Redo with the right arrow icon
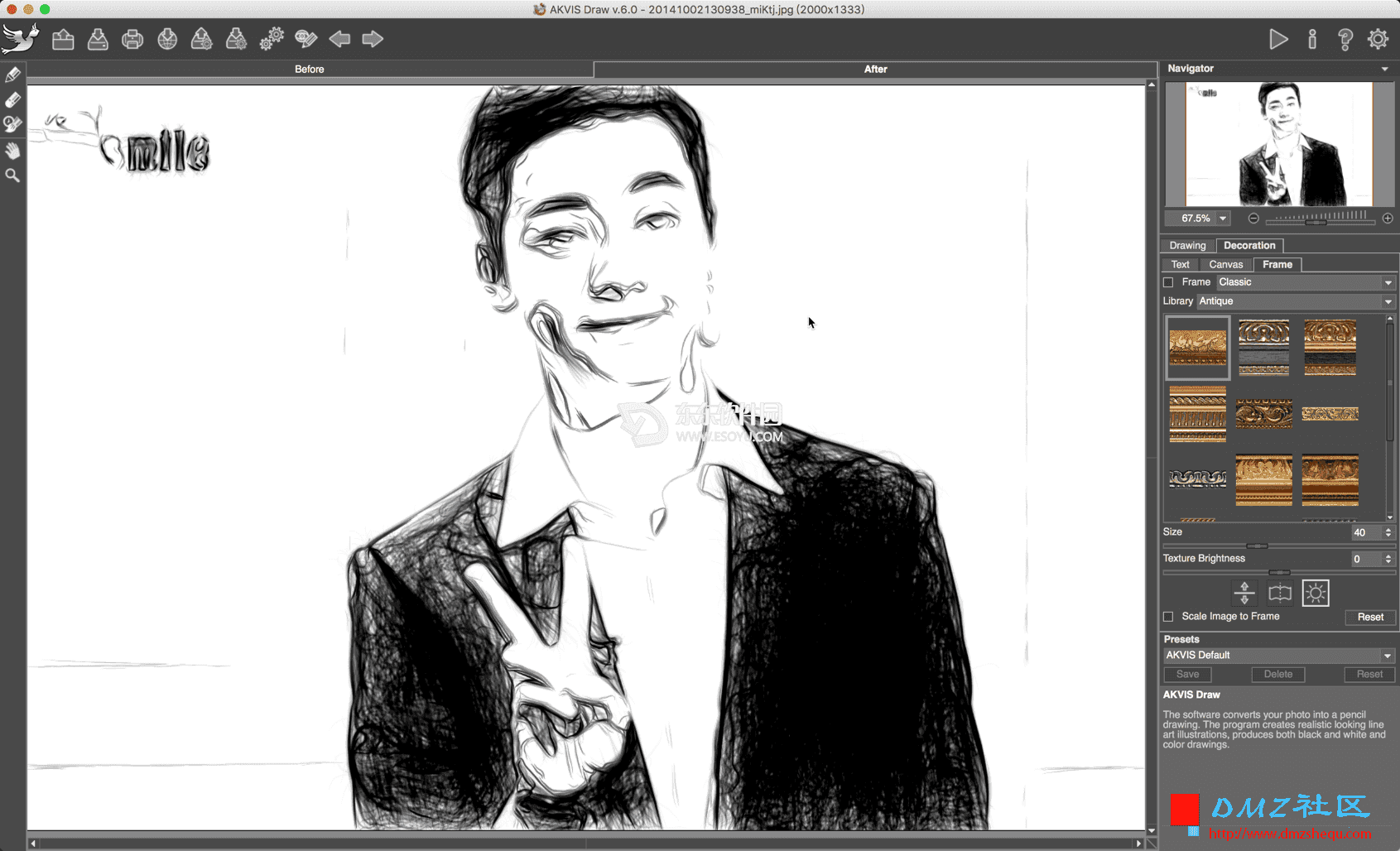Image resolution: width=1400 pixels, height=851 pixels. click(x=373, y=39)
